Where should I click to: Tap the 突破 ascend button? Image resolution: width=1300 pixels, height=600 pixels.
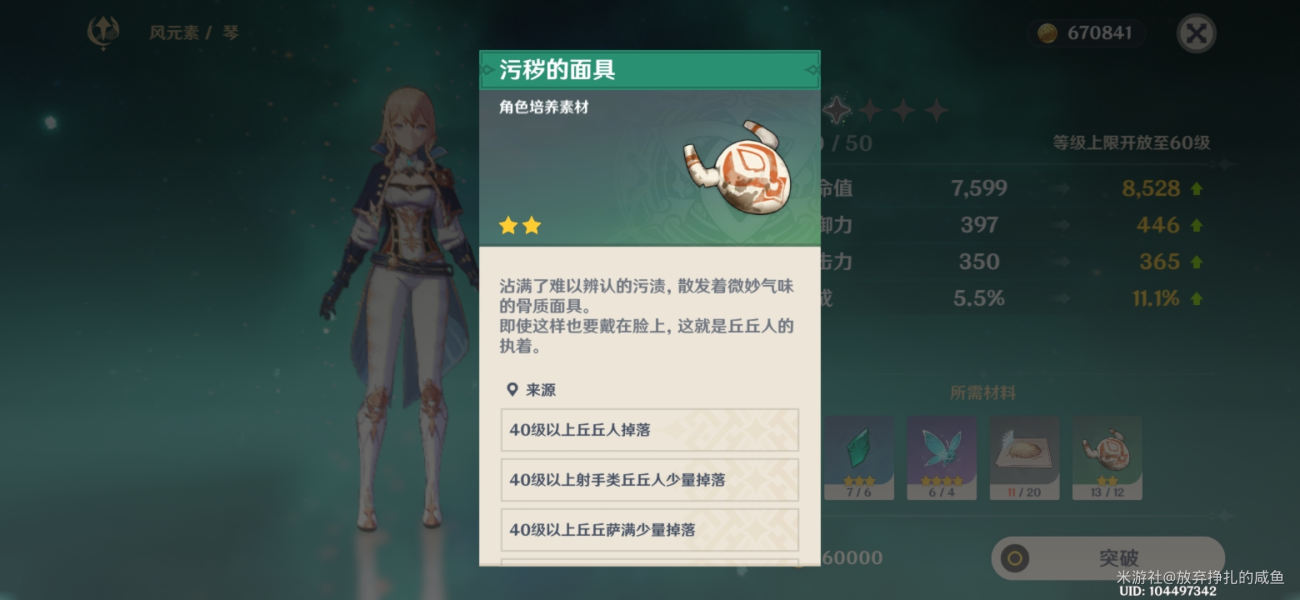(1108, 558)
